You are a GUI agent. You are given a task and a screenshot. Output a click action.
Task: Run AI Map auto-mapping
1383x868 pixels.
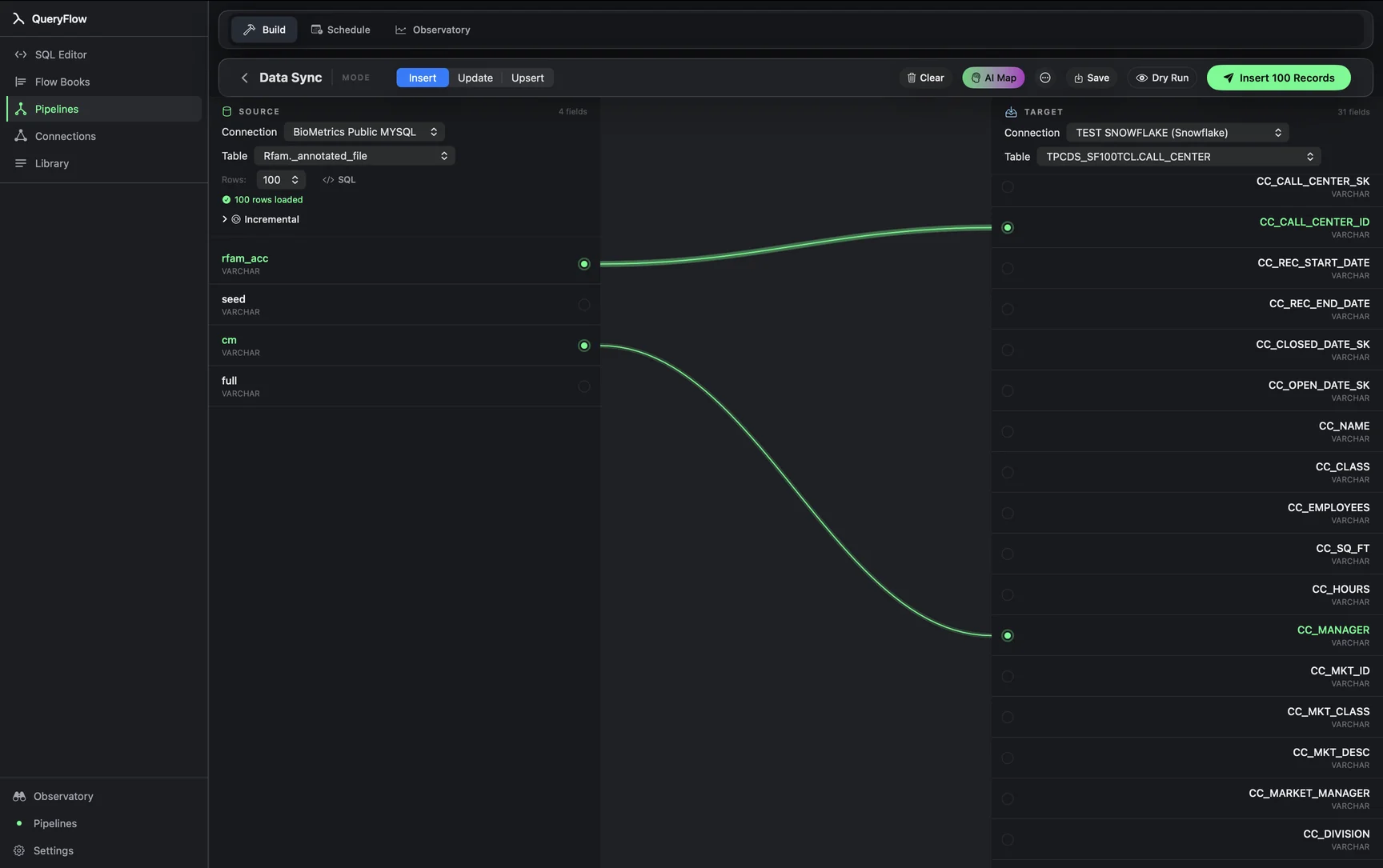[x=993, y=78]
